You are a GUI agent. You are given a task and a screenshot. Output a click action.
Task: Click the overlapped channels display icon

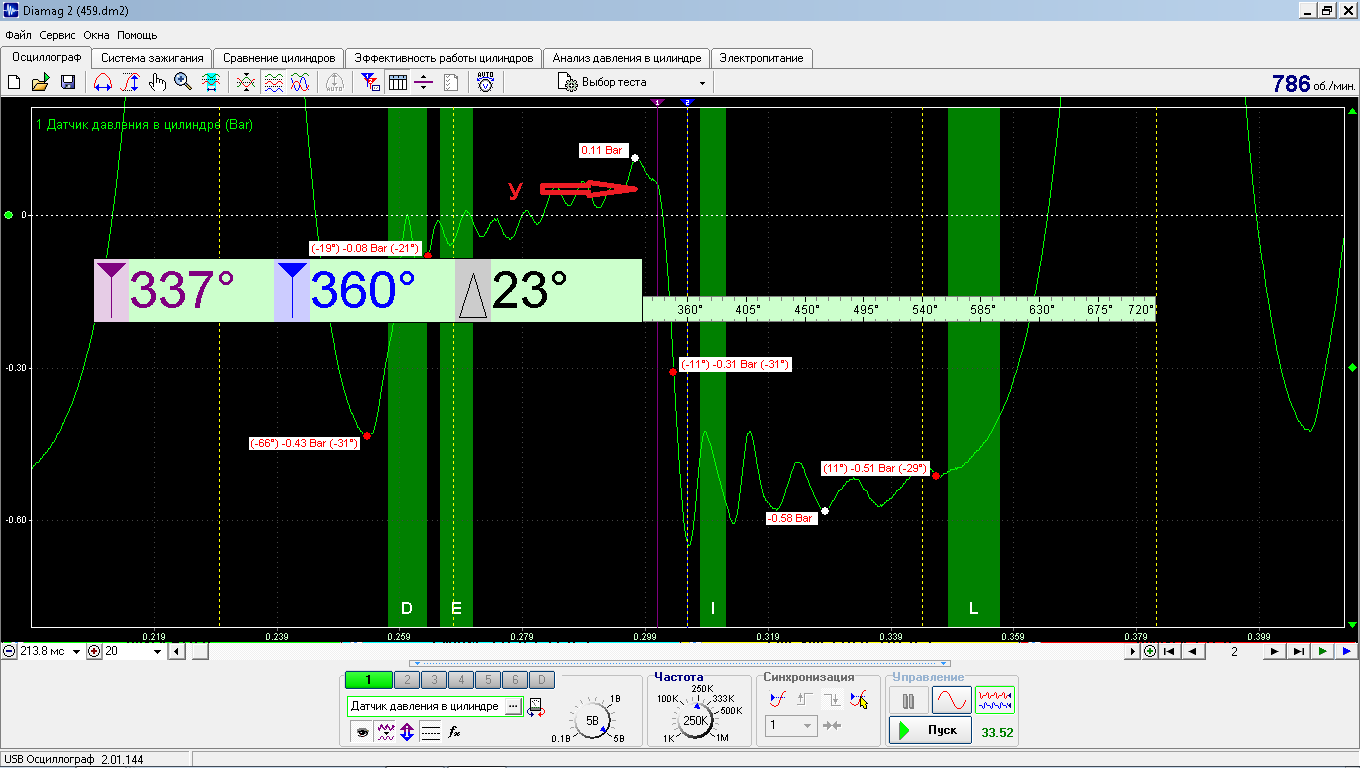tap(246, 82)
